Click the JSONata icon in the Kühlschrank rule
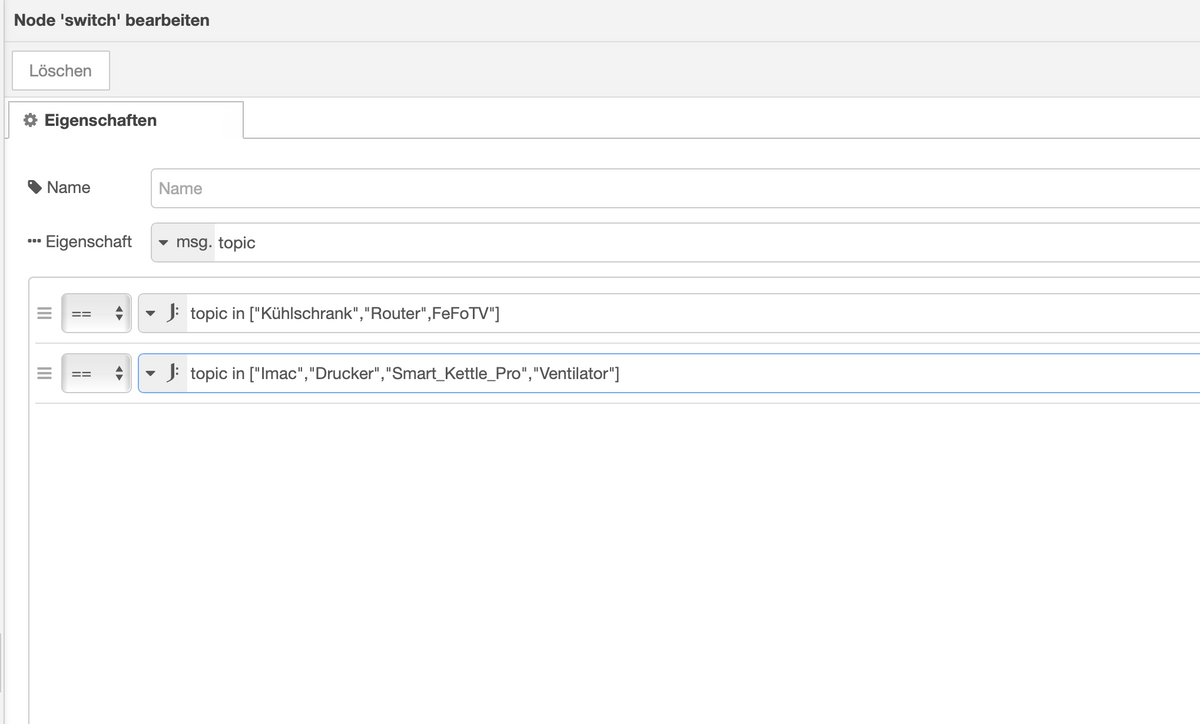1200x724 pixels. [173, 313]
